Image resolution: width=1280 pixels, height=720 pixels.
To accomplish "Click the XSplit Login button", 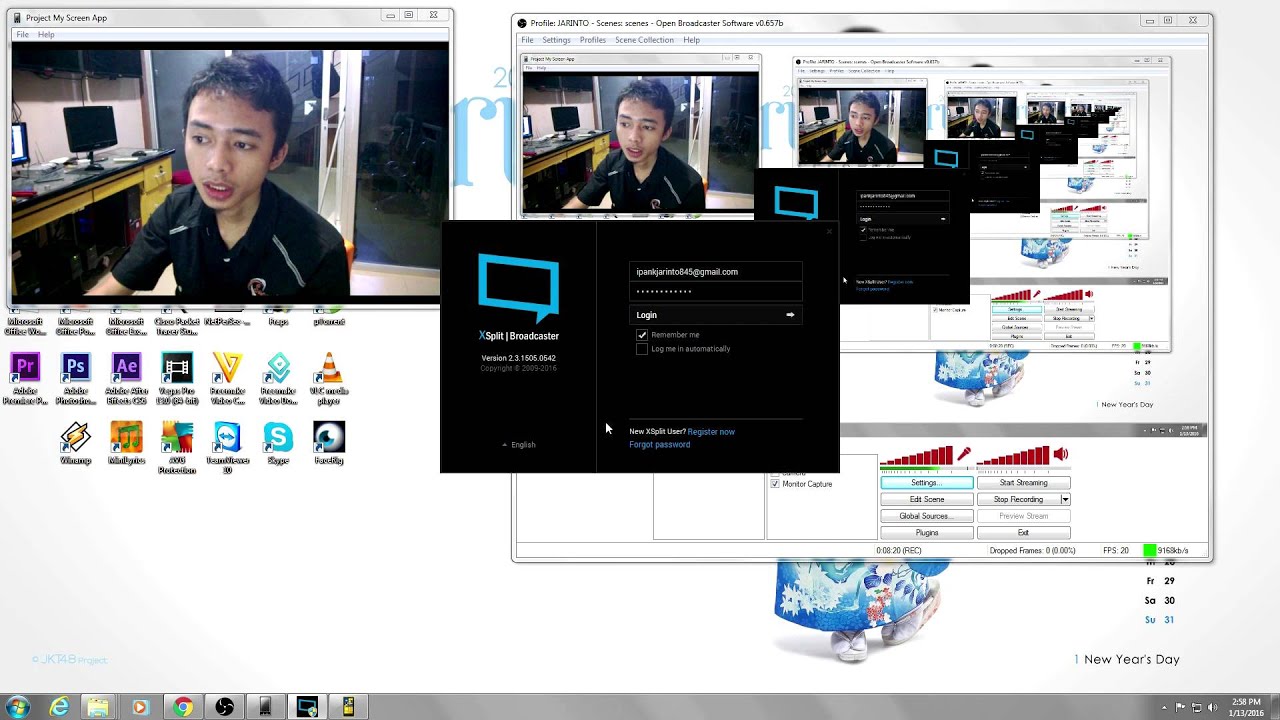I will point(716,315).
